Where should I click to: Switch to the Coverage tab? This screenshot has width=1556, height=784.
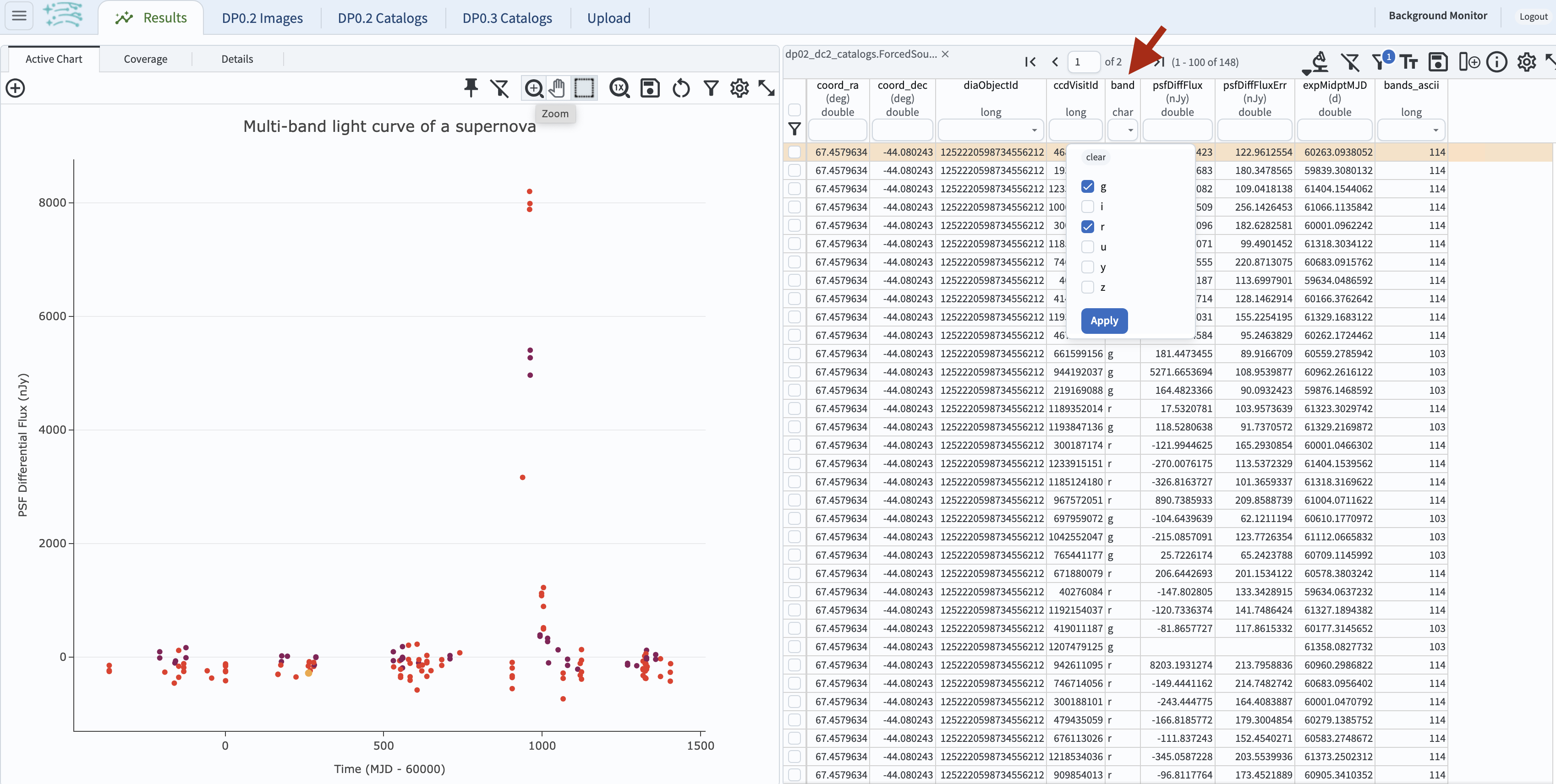146,59
